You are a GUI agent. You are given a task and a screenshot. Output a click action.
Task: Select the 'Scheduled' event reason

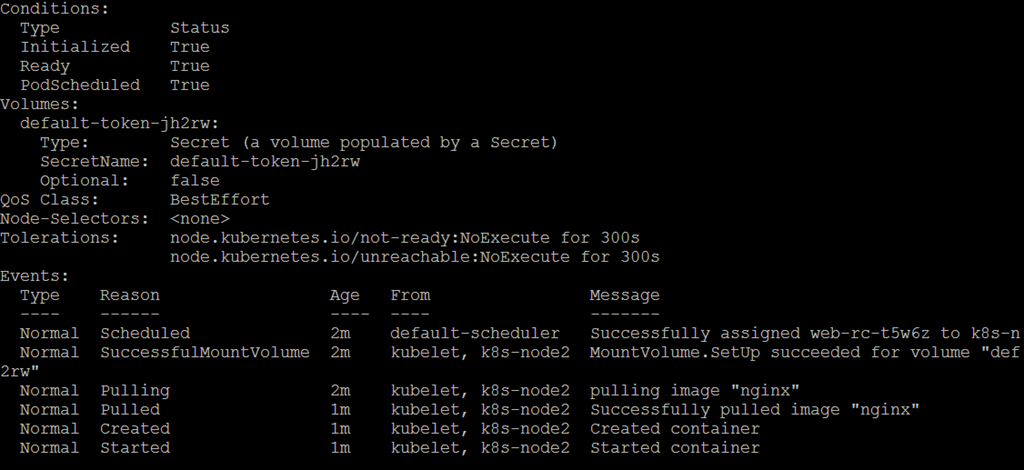coord(145,333)
